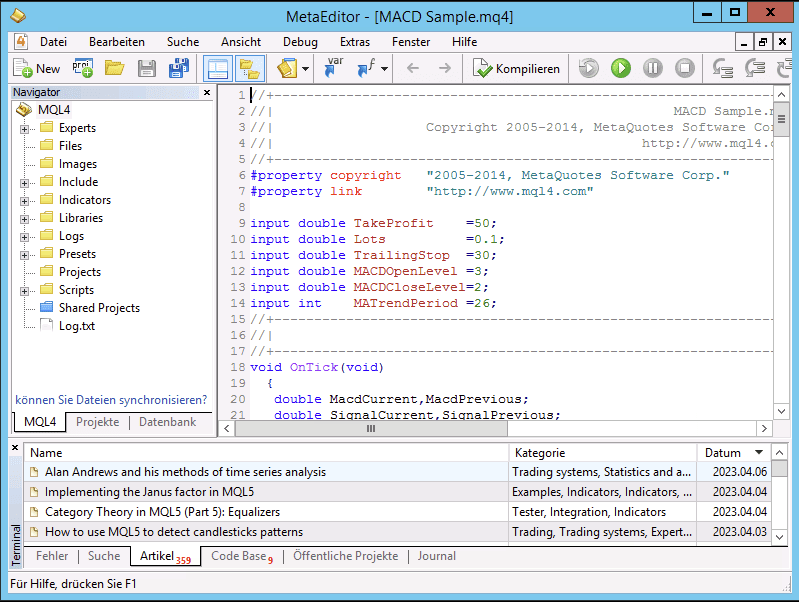Open the Debug menu
Screen dimensions: 799x602
pos(300,42)
